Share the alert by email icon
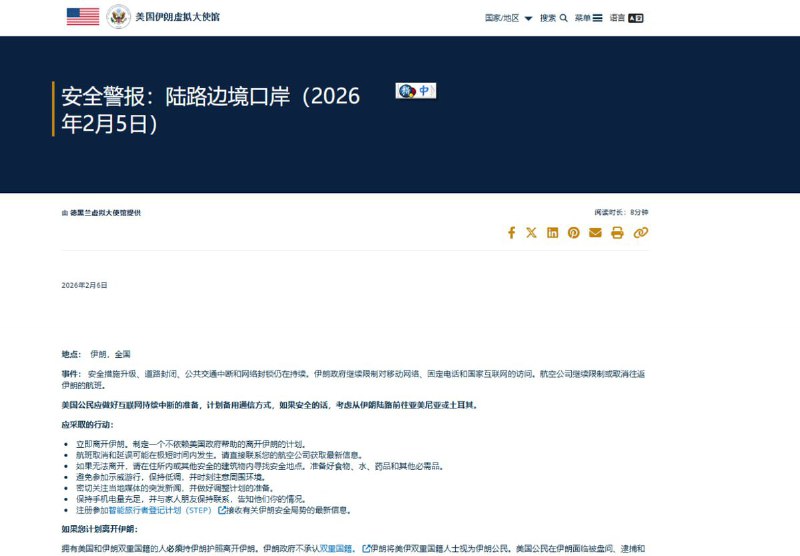This screenshot has width=800, height=556. click(595, 233)
